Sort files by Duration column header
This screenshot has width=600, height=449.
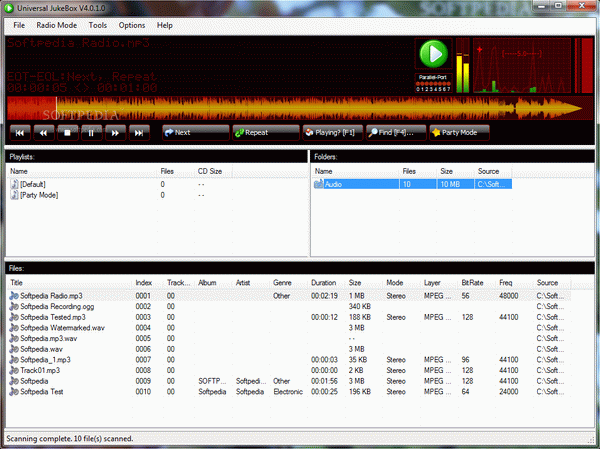pyautogui.click(x=326, y=283)
